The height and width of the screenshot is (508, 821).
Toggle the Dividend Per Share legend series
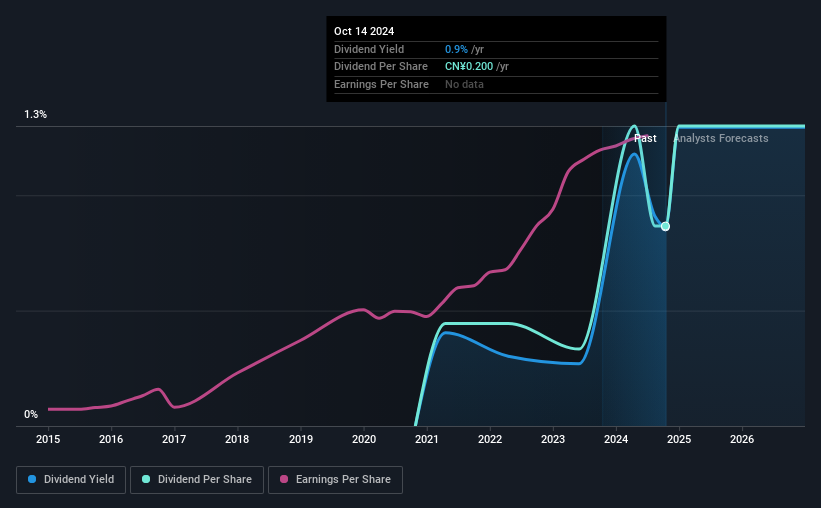pos(197,480)
